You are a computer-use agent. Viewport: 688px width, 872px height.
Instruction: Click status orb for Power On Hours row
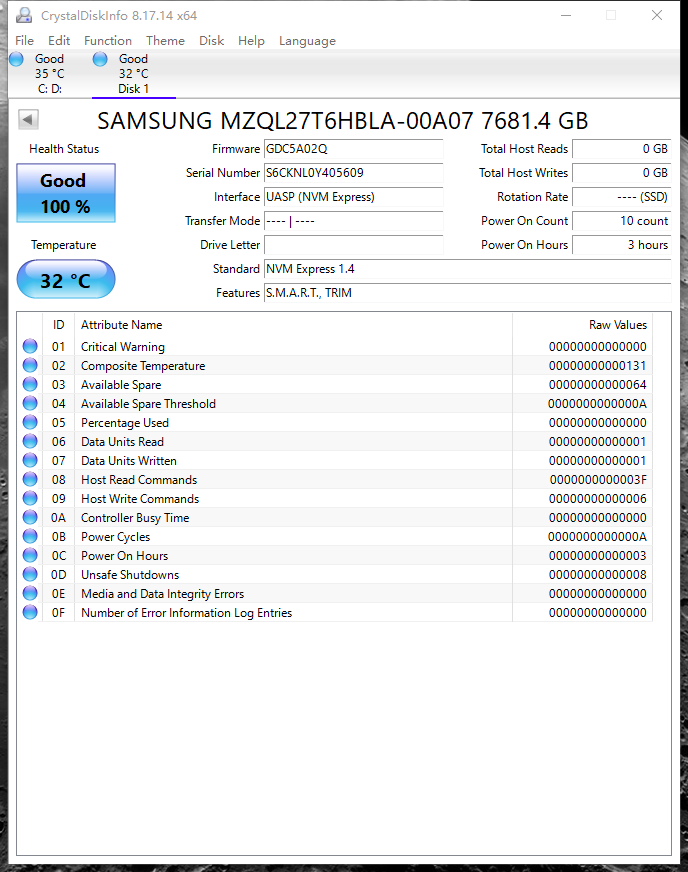[x=30, y=555]
